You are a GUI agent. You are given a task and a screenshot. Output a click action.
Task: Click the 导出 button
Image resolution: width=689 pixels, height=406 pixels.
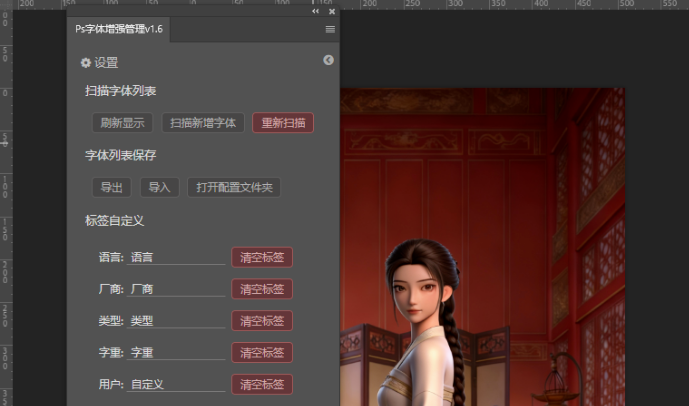[111, 188]
